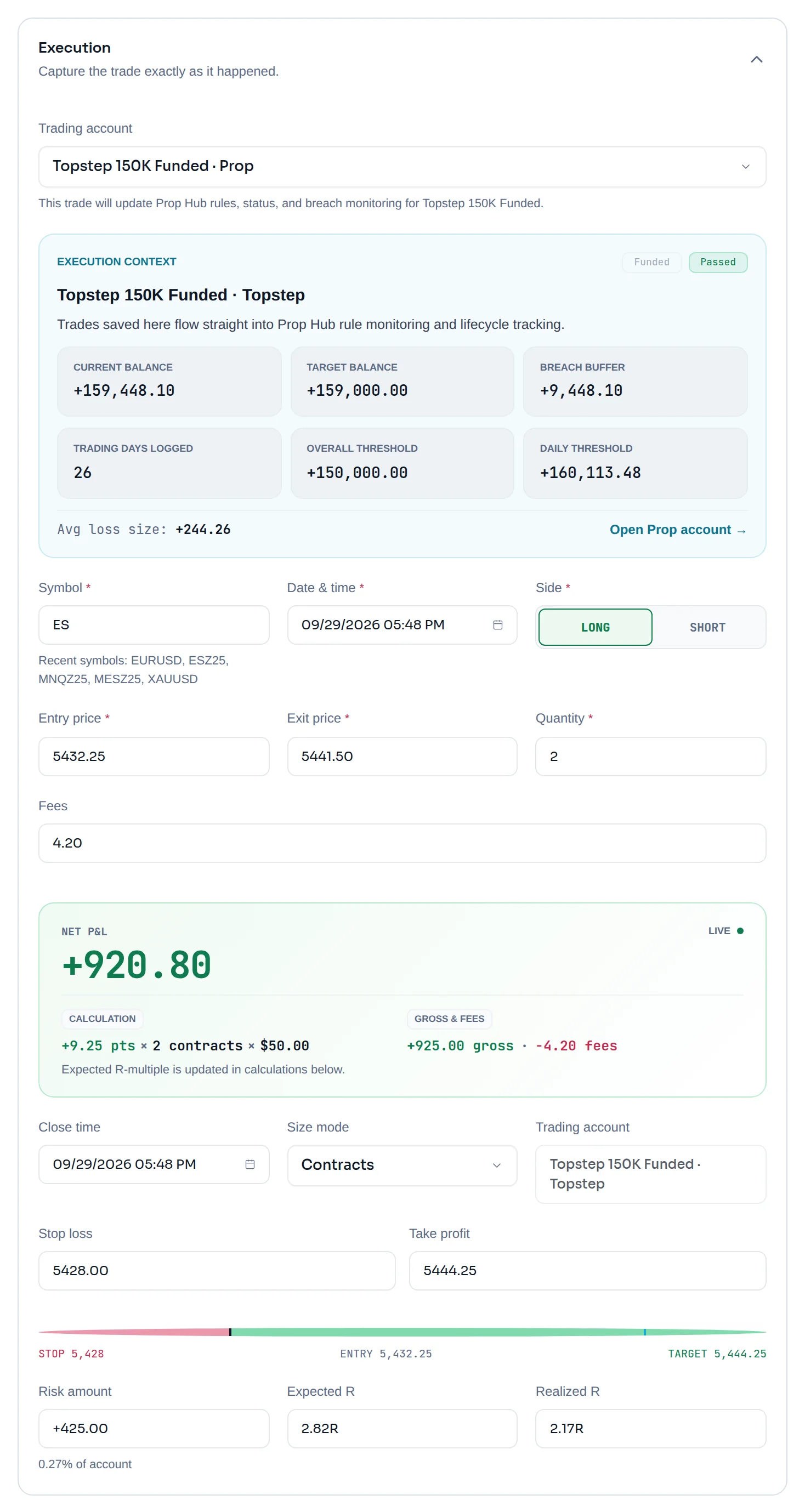Select the LONG side option

(x=595, y=627)
